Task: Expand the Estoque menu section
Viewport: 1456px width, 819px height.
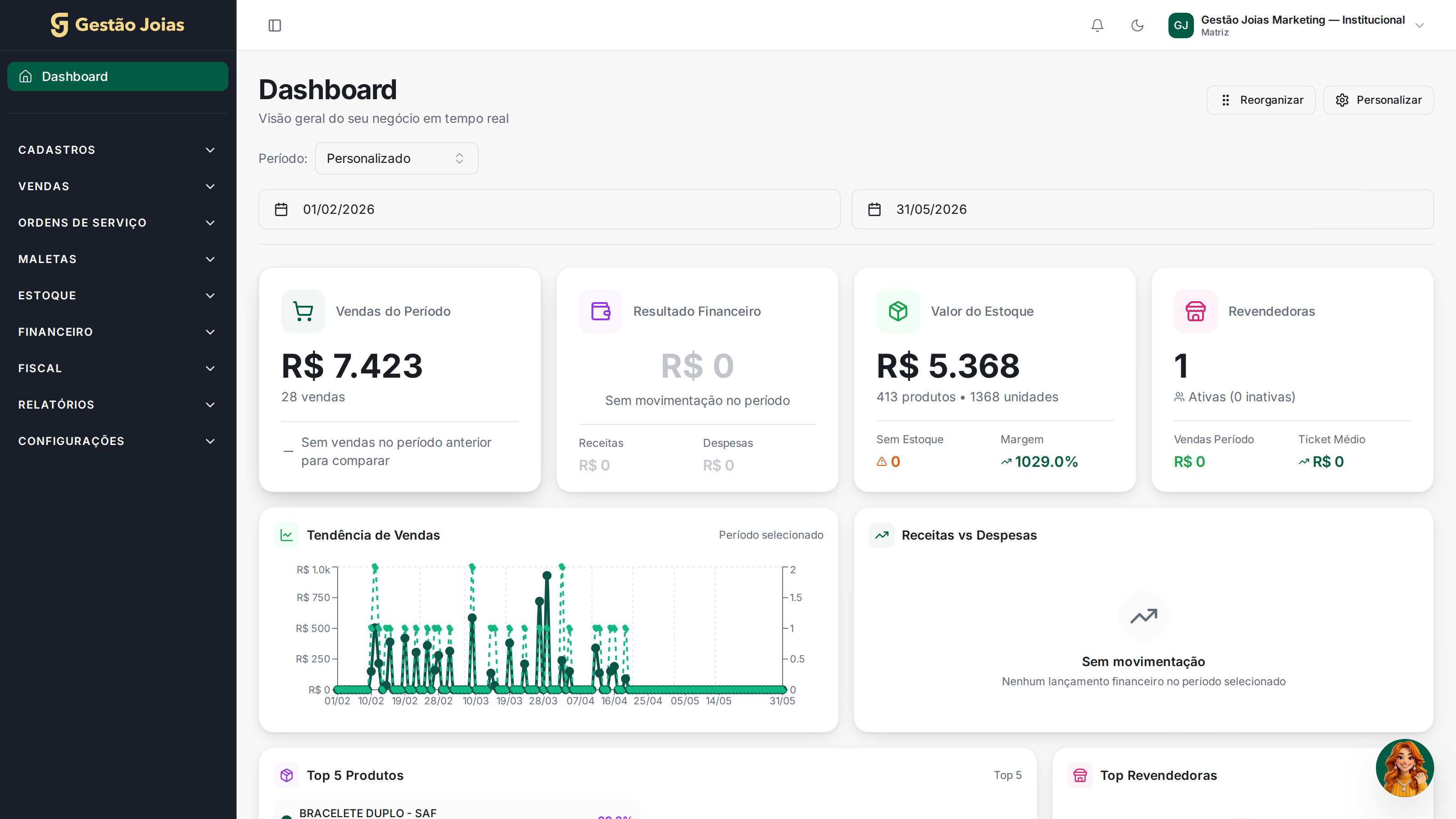Action: (x=117, y=296)
